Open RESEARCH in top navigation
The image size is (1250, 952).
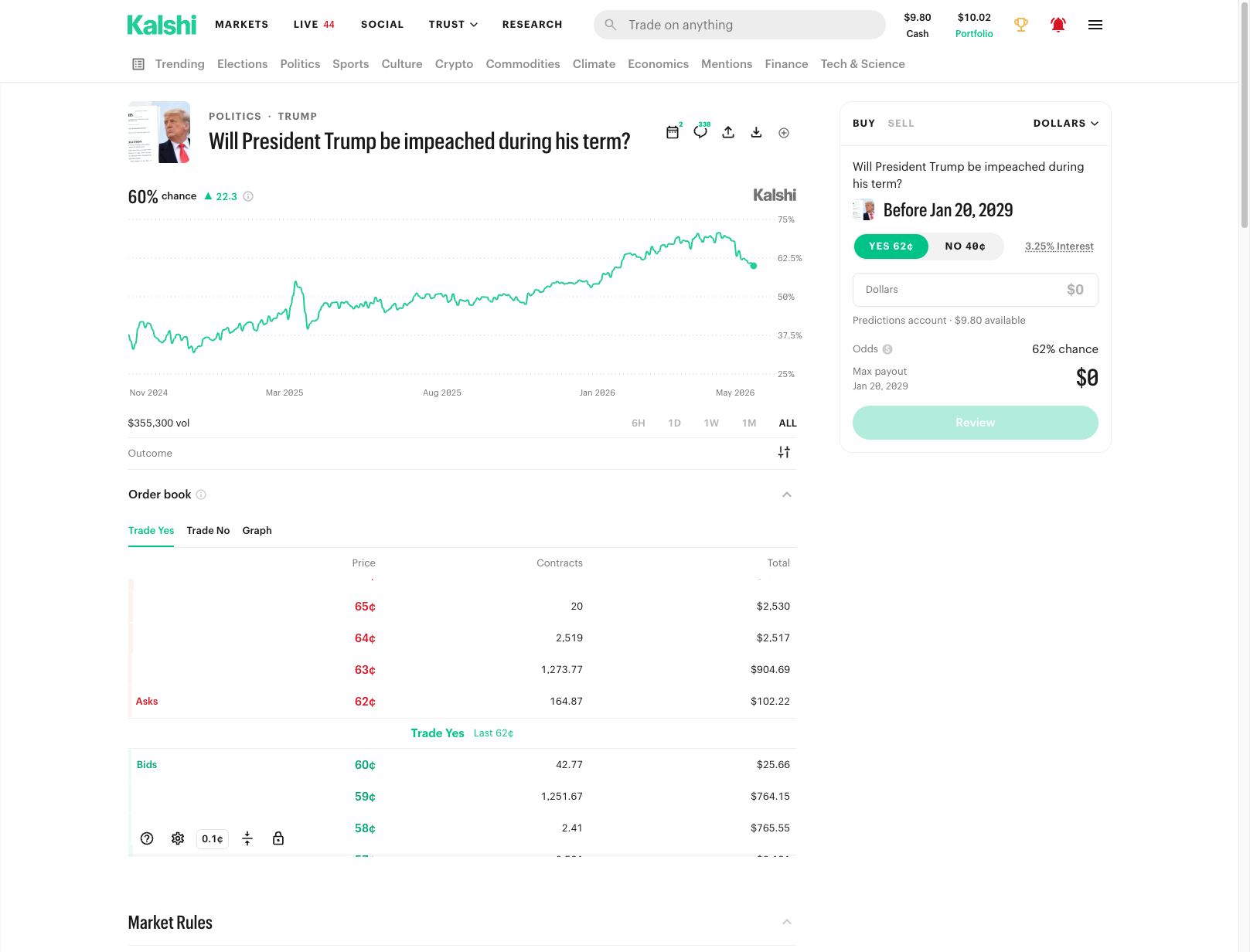click(533, 25)
